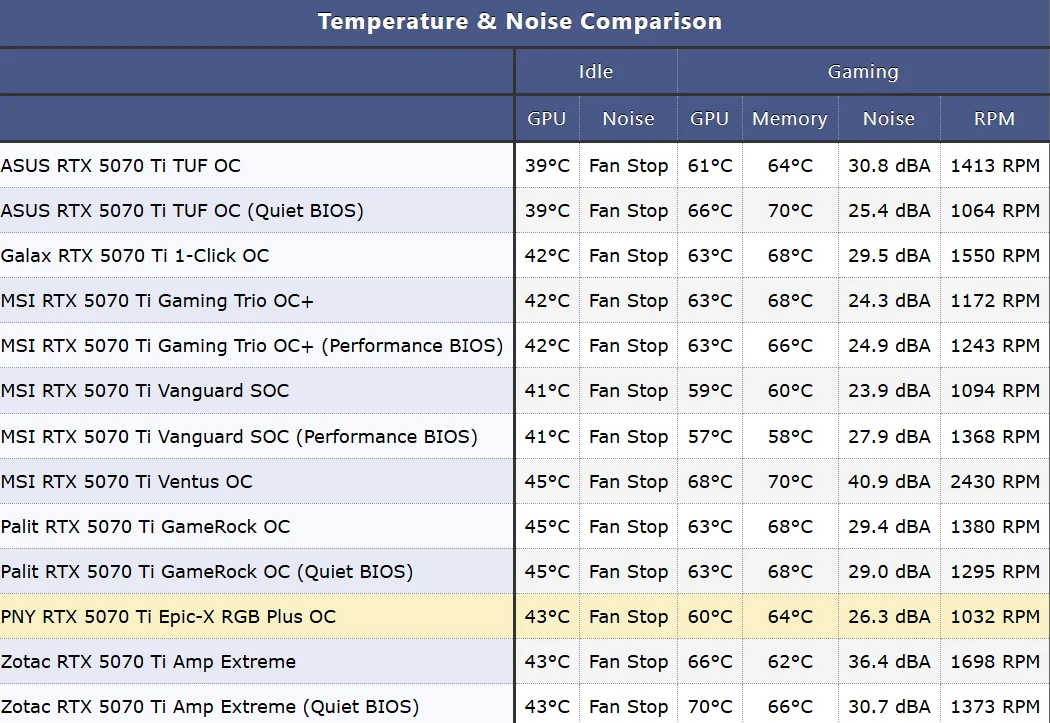
Task: Click the 2430 RPM cell
Action: pyautogui.click(x=995, y=482)
